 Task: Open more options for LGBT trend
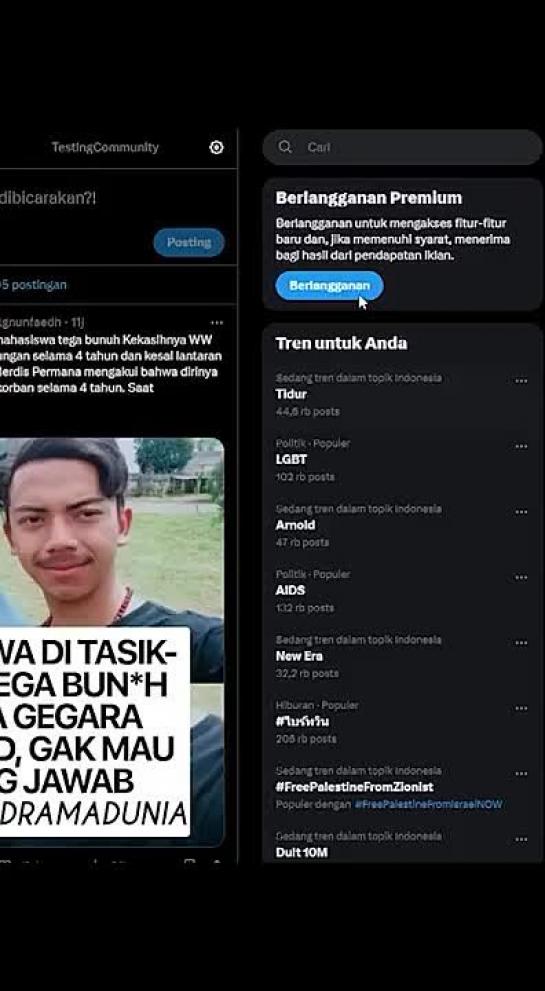click(x=521, y=446)
